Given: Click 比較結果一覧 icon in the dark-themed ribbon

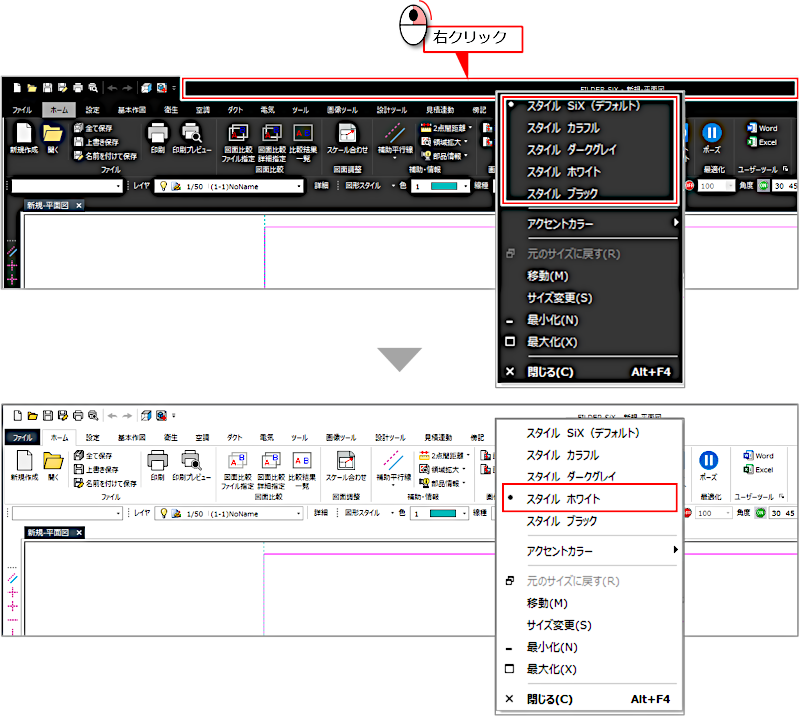Looking at the screenshot, I should [x=303, y=133].
